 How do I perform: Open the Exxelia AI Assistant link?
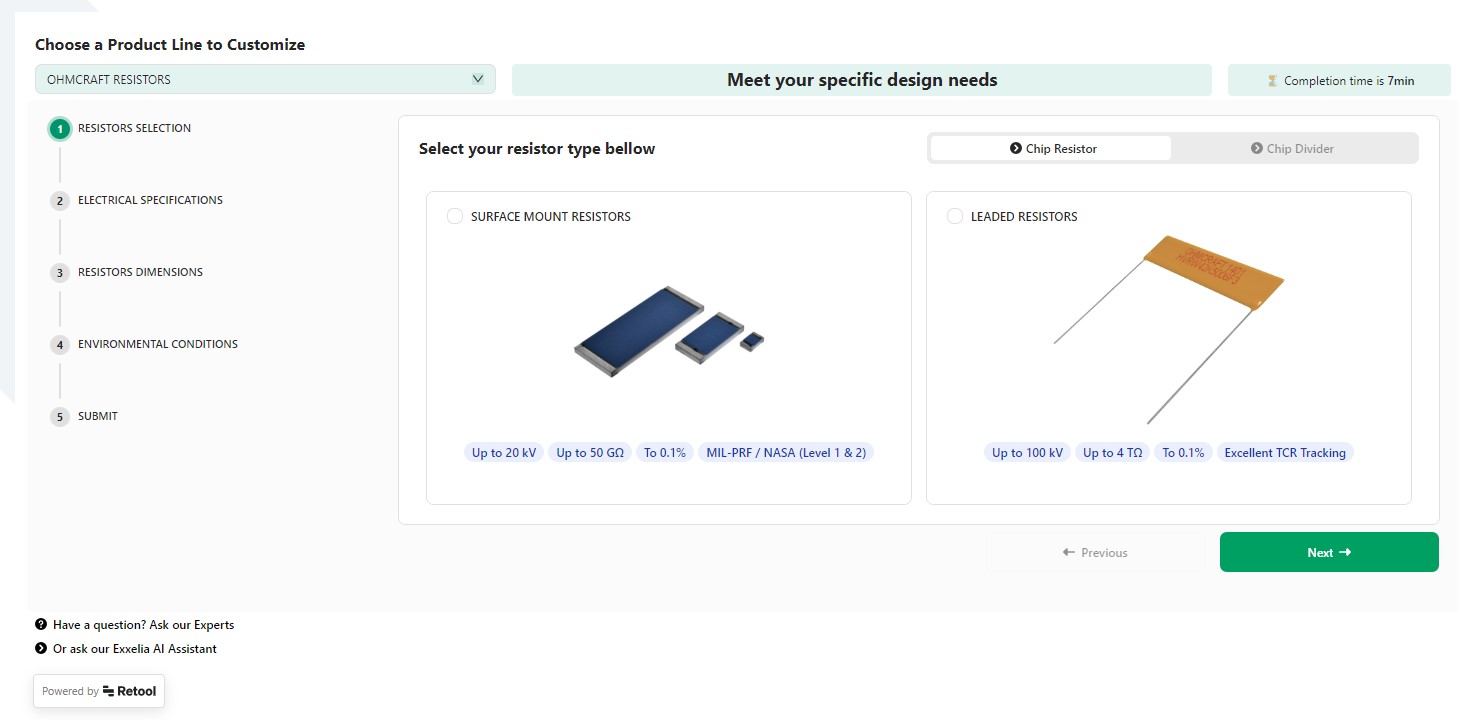(x=134, y=648)
